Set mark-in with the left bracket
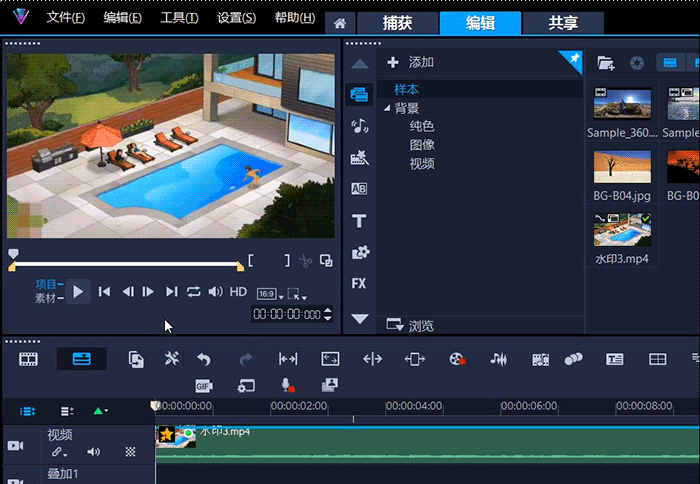This screenshot has width=700, height=484. 250,260
